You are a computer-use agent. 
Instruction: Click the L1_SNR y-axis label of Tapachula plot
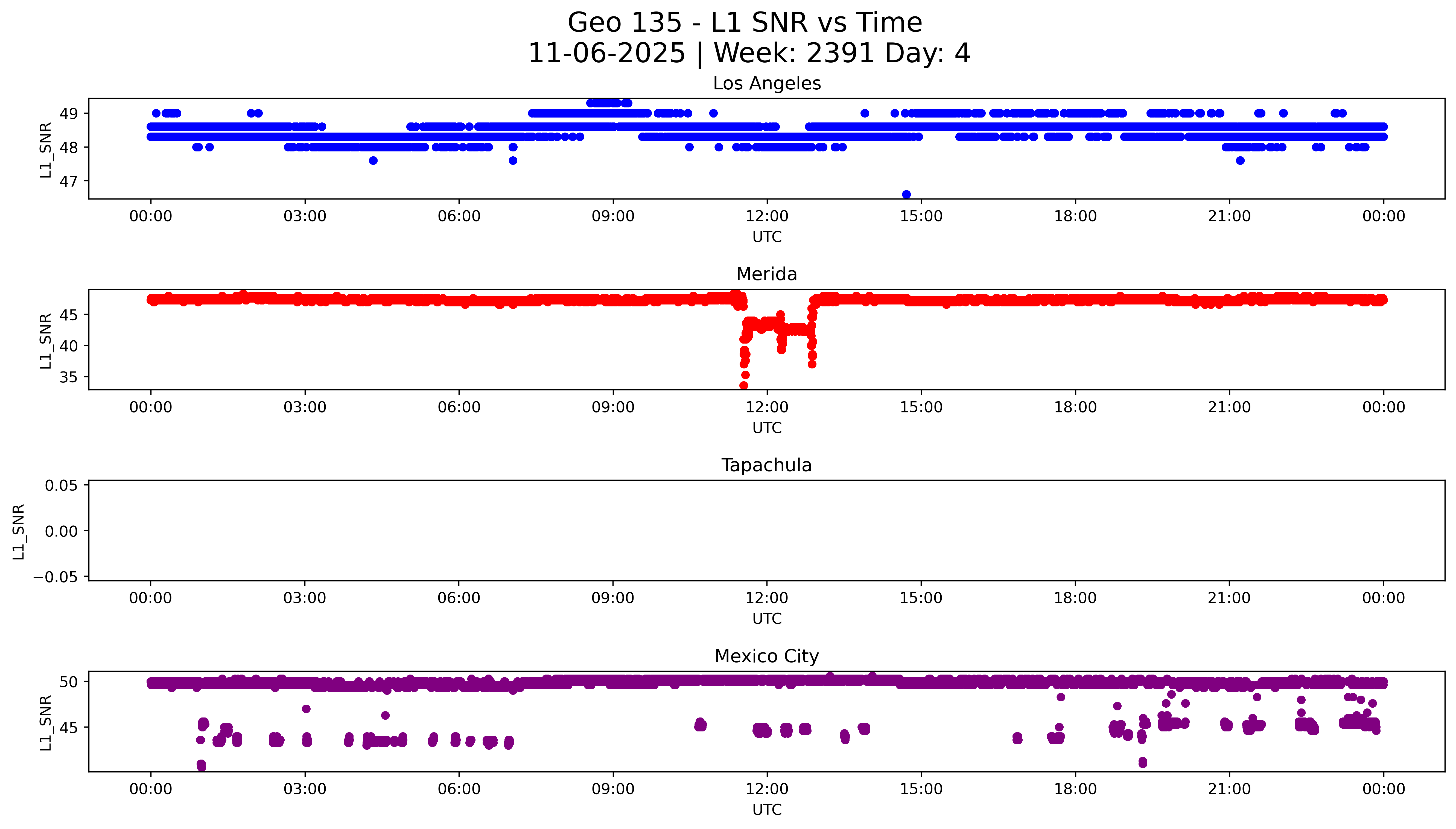pyautogui.click(x=19, y=531)
